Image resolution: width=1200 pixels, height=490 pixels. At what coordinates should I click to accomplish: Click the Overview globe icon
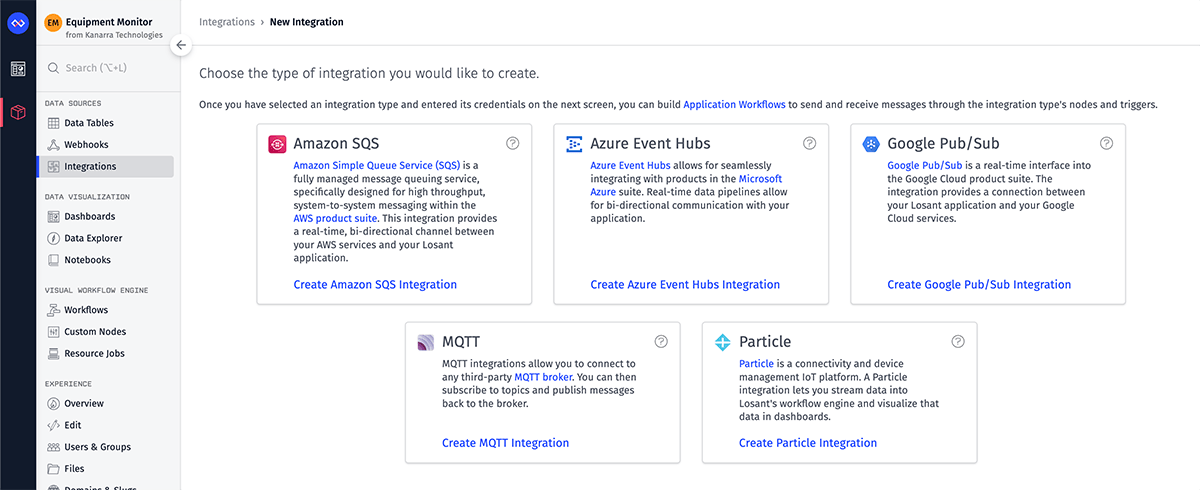[x=54, y=403]
